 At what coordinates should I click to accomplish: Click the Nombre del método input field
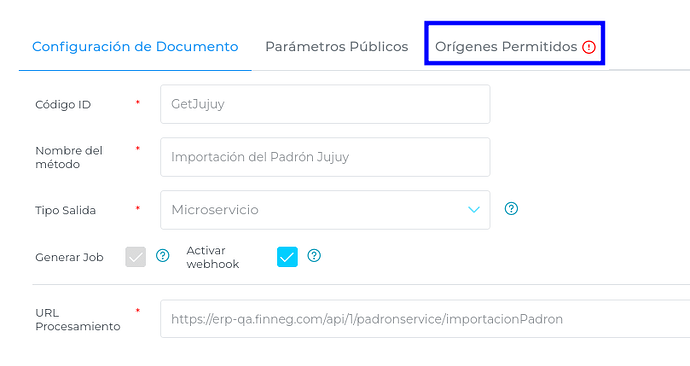[x=325, y=157]
